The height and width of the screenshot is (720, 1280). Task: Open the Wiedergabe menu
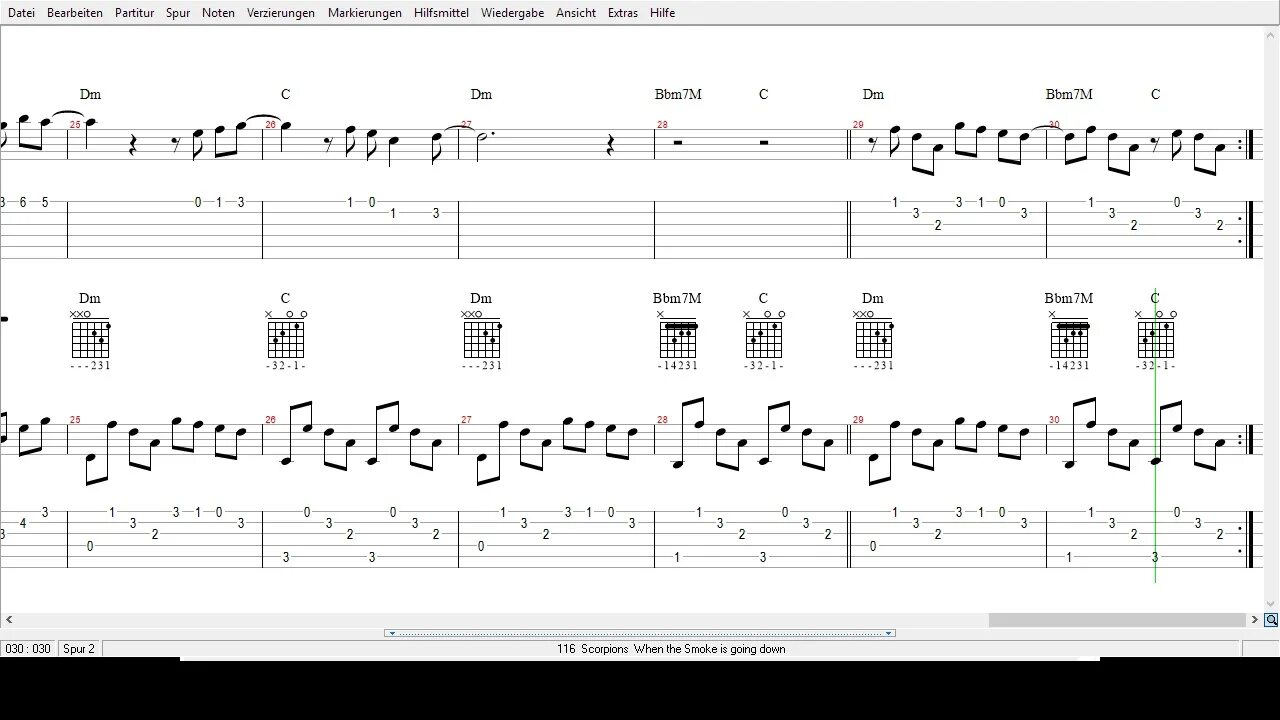512,13
